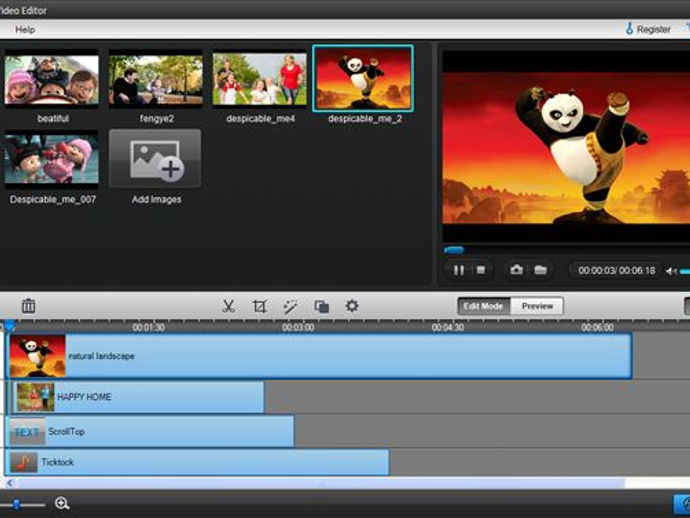
Task: Click the left arrow on the timeline scrollbar
Action: (x=9, y=483)
